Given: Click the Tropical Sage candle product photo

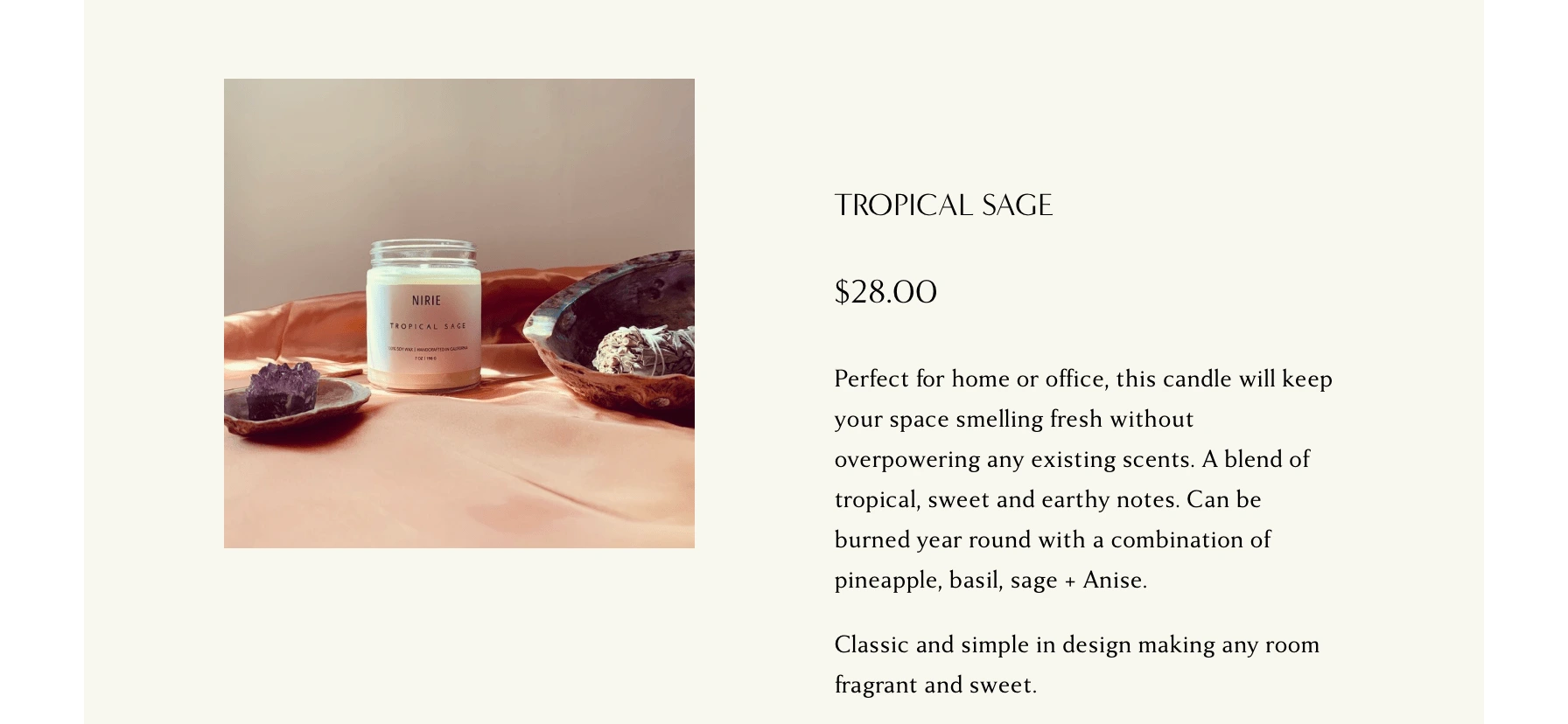Looking at the screenshot, I should coord(458,313).
